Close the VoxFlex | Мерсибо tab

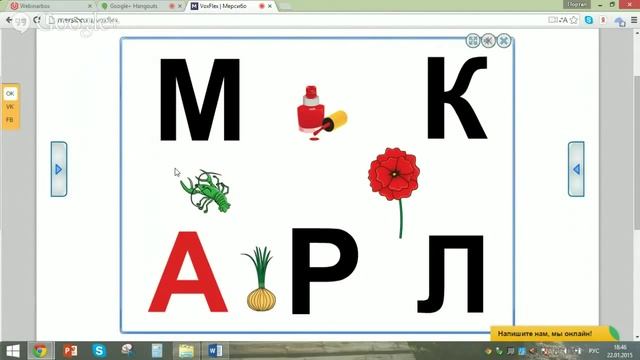(270, 6)
